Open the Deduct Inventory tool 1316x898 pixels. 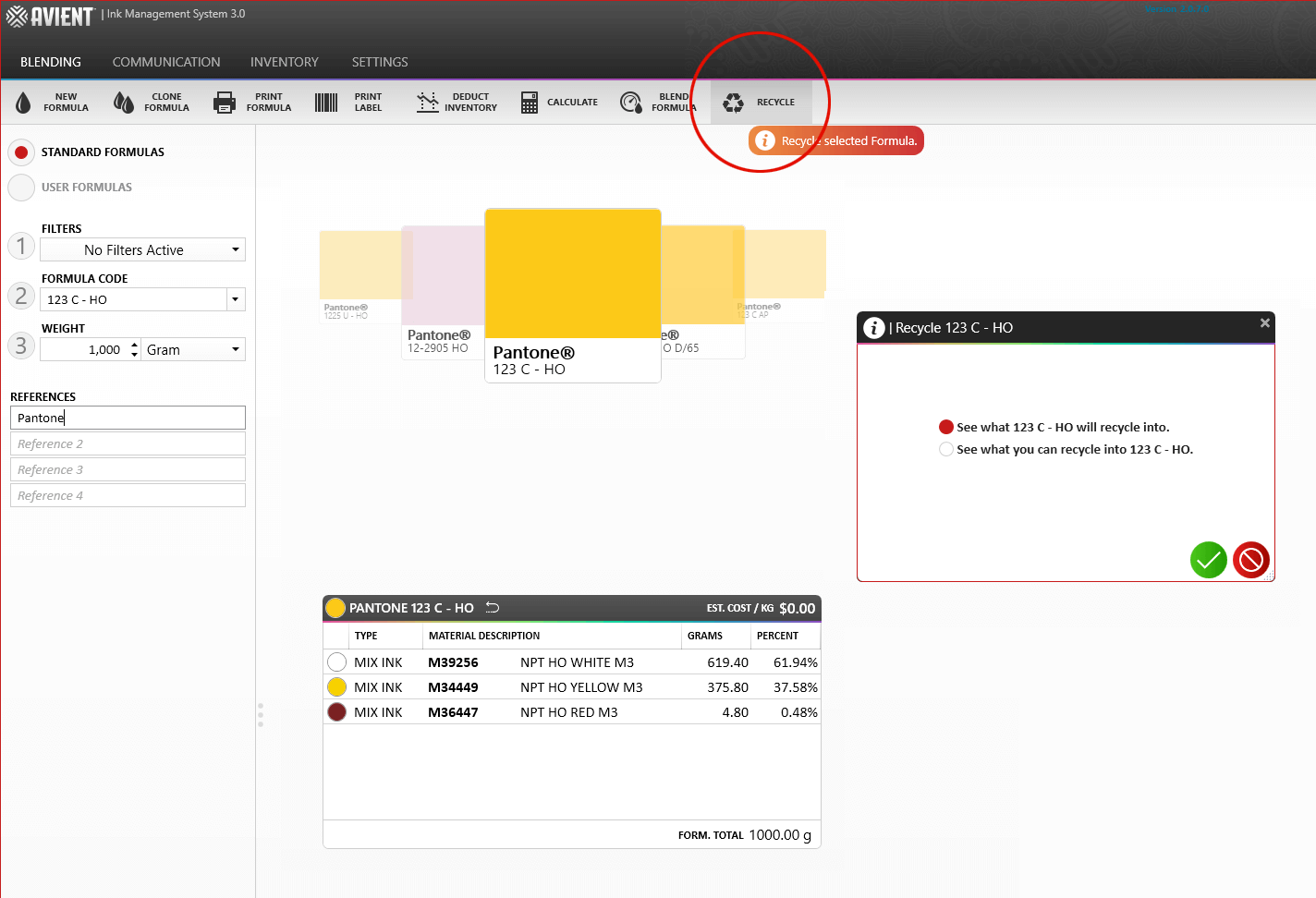coord(457,103)
